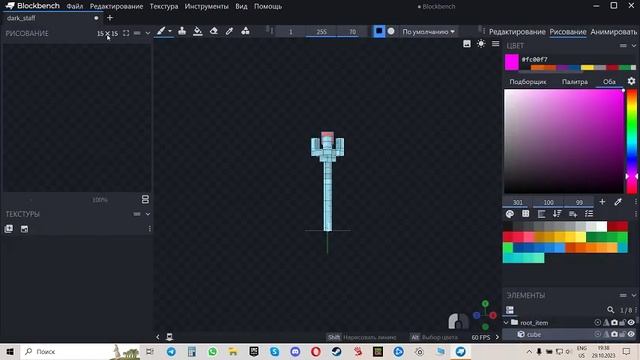
Task: Click the screen color eyedropper in Color panel
Action: coord(618,202)
